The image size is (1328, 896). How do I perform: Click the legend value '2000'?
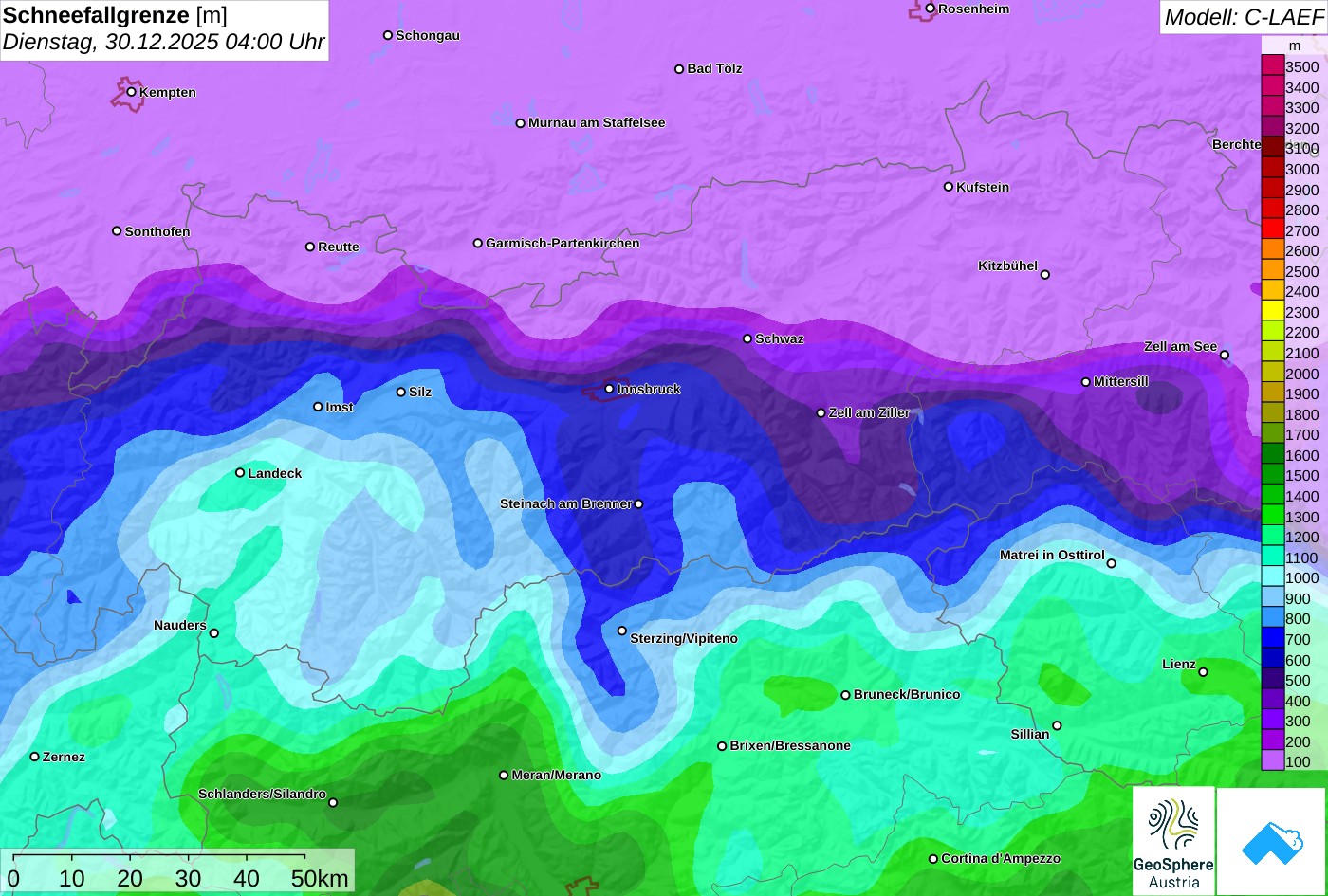point(1302,374)
